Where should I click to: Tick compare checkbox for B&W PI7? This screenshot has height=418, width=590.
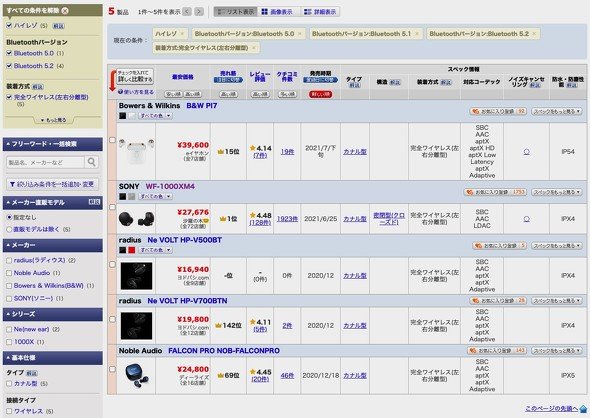click(x=112, y=140)
